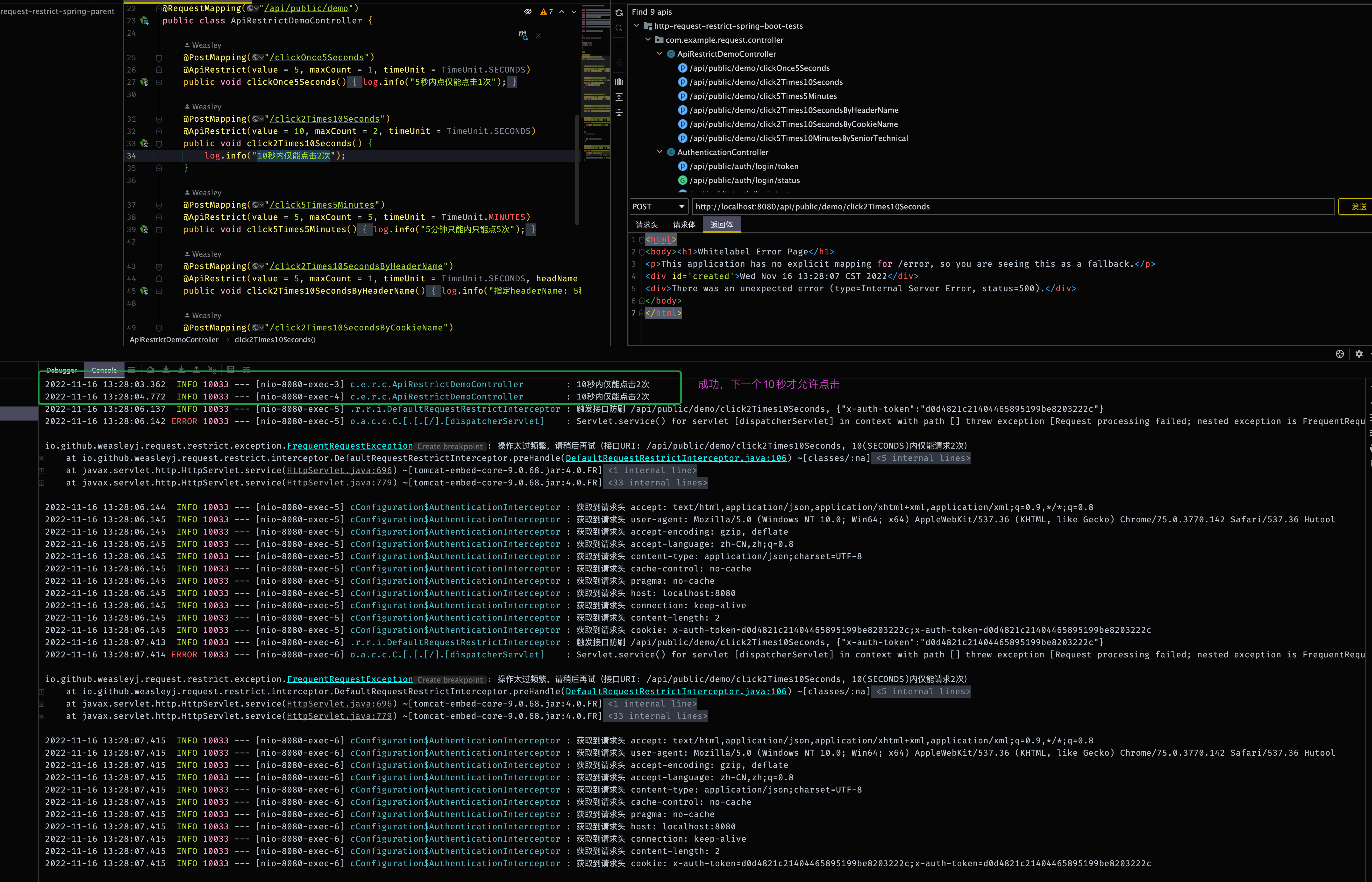Open Evaluate Expression calculator icon
The width and height of the screenshot is (1372, 882).
231,370
